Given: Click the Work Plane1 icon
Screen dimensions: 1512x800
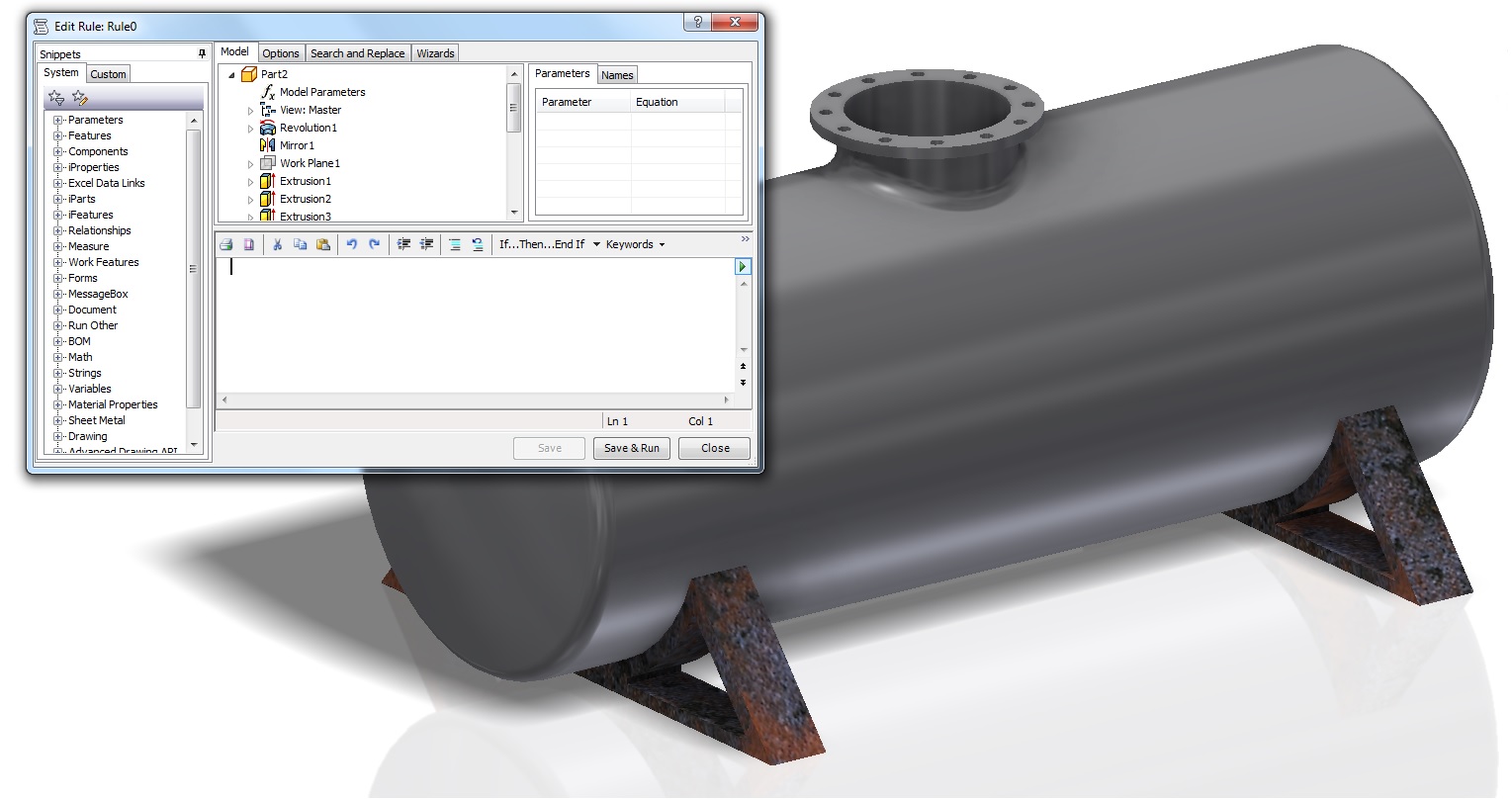Looking at the screenshot, I should click(267, 163).
